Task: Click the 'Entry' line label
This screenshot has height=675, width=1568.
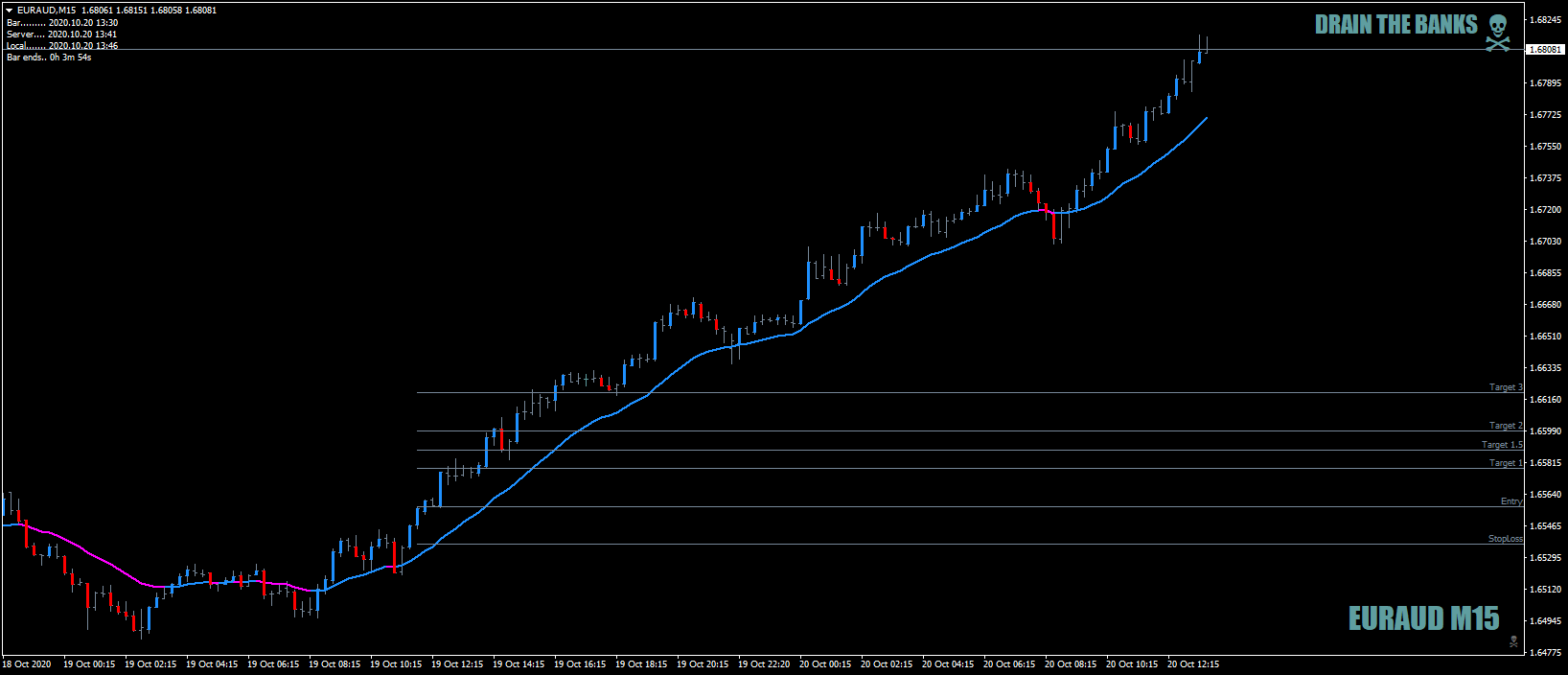Action: click(1511, 501)
